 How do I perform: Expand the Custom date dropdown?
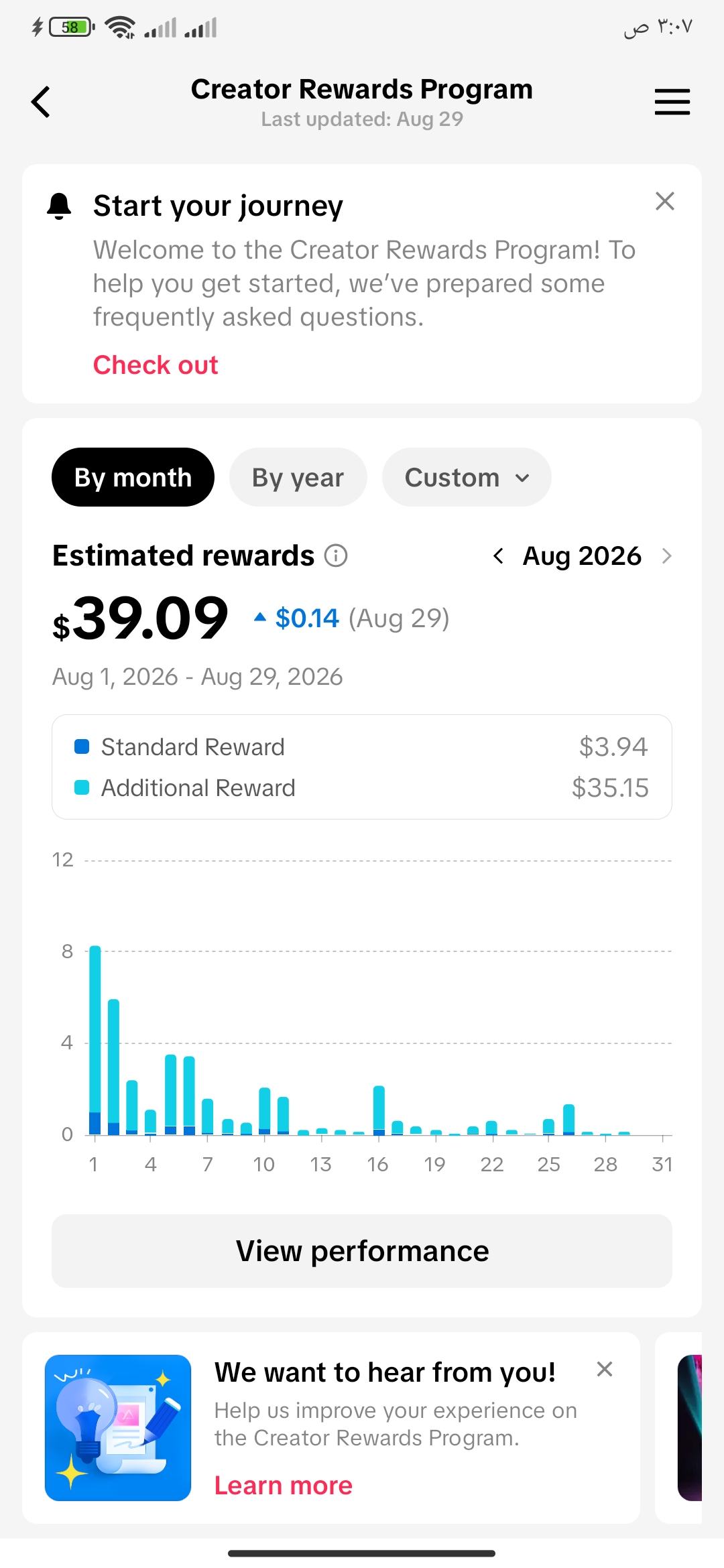467,477
